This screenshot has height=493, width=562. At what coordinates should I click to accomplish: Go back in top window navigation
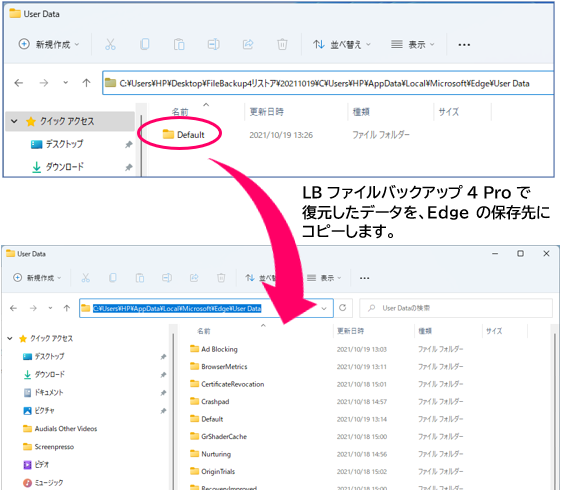tap(19, 83)
